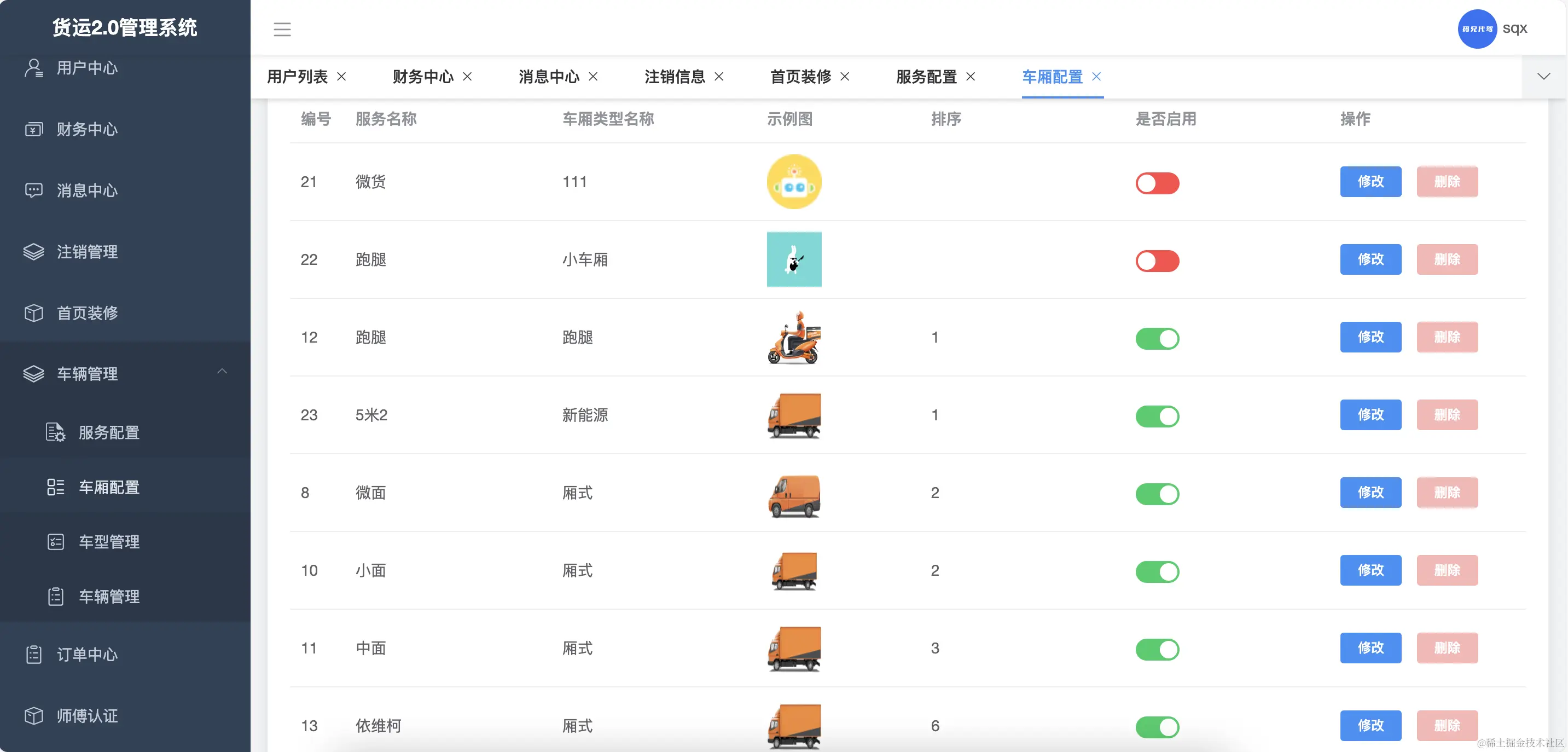The image size is (1568, 752).
Task: Click 修改 for the 微面 row
Action: coord(1370,493)
